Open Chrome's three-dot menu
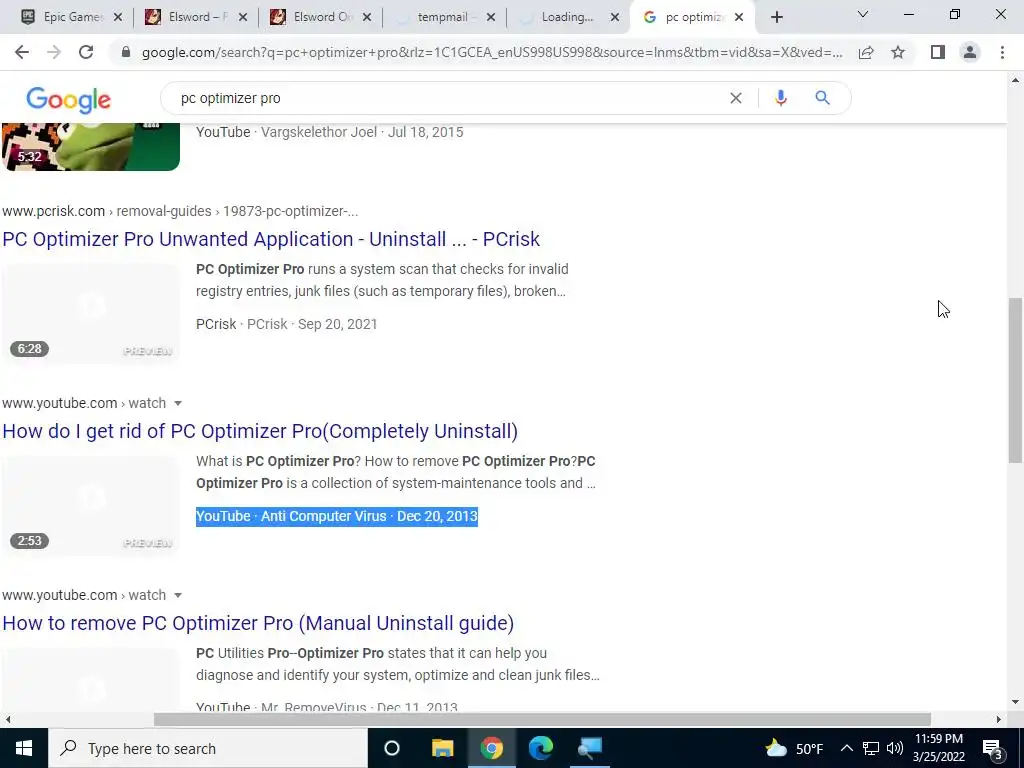Screen dimensions: 1024x768 click(x=1002, y=52)
